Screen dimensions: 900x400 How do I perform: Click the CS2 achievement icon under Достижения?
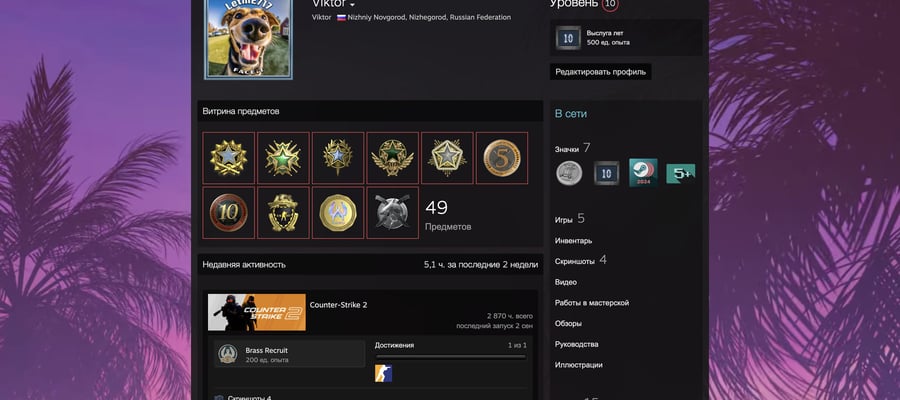[x=383, y=373]
